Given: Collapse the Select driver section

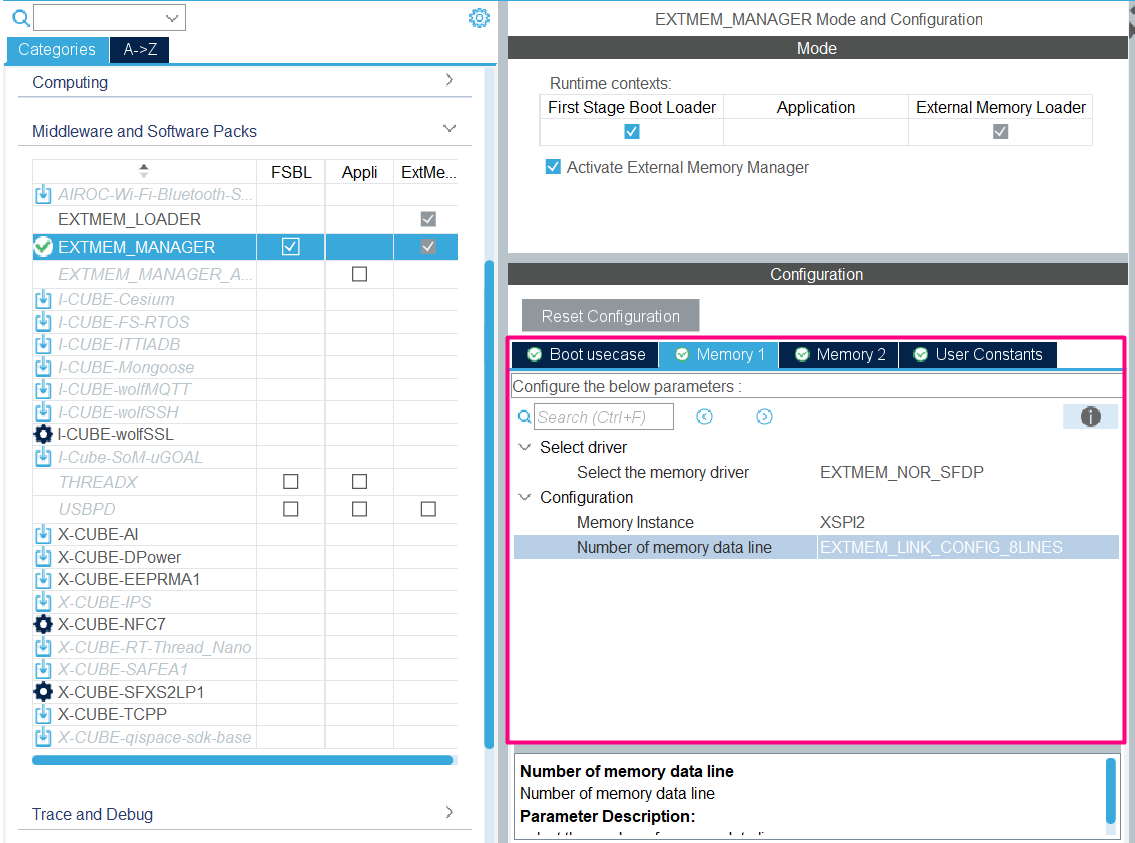Looking at the screenshot, I should (x=525, y=447).
